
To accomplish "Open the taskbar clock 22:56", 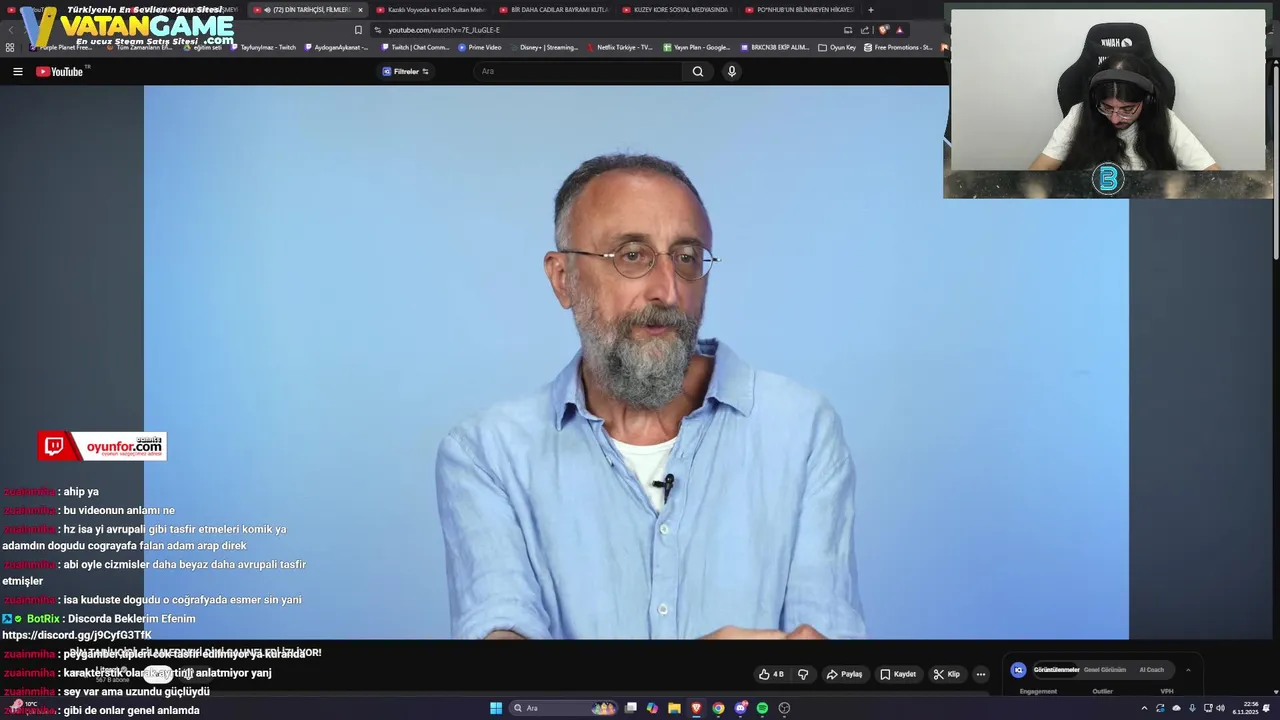I will (x=1245, y=708).
